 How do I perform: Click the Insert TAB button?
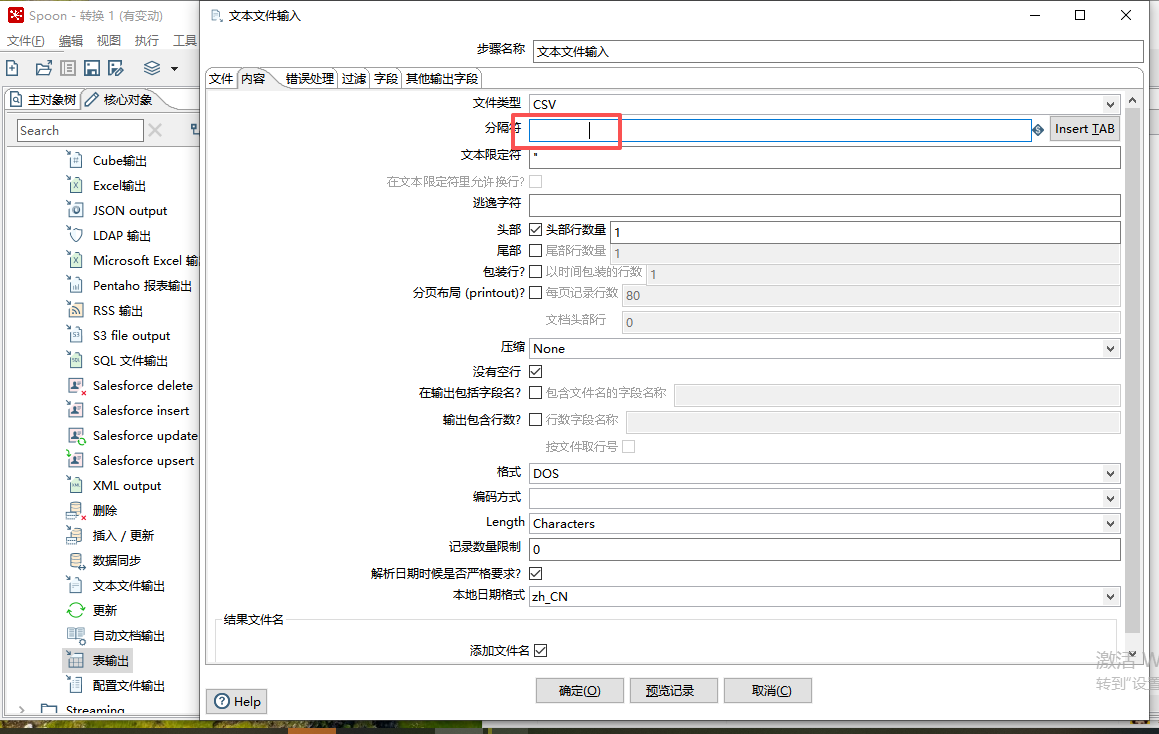[x=1084, y=129]
